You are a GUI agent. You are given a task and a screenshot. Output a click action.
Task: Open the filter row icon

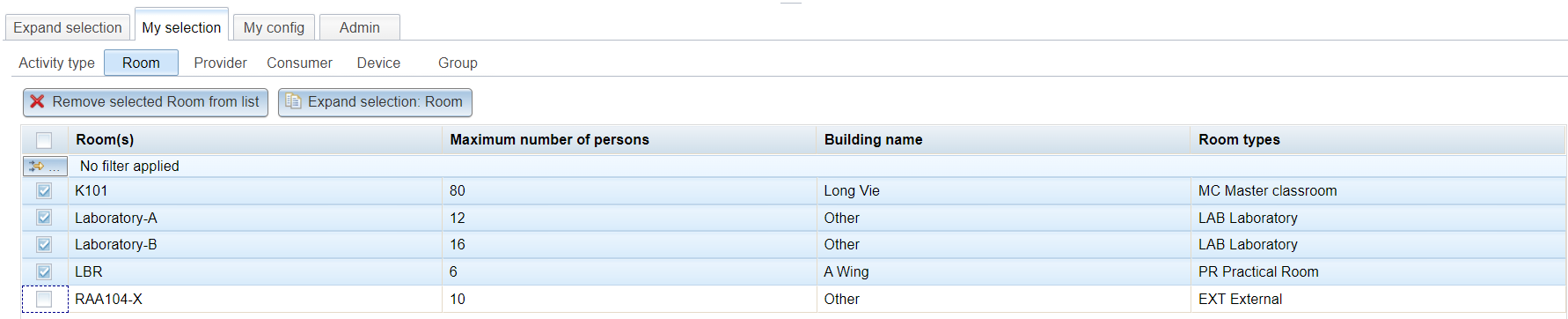tap(45, 166)
